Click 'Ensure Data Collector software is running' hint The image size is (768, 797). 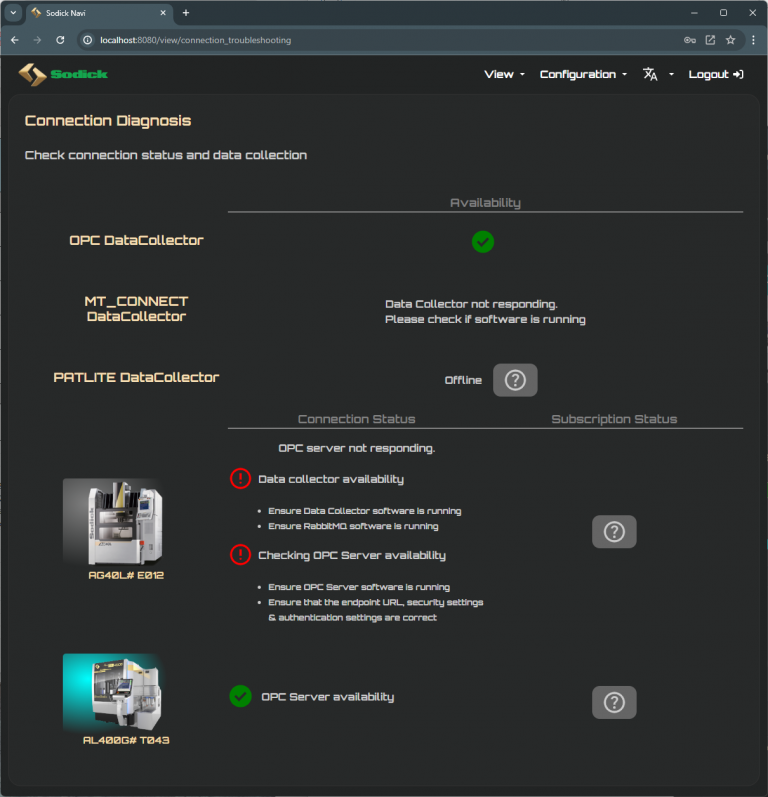pyautogui.click(x=364, y=511)
